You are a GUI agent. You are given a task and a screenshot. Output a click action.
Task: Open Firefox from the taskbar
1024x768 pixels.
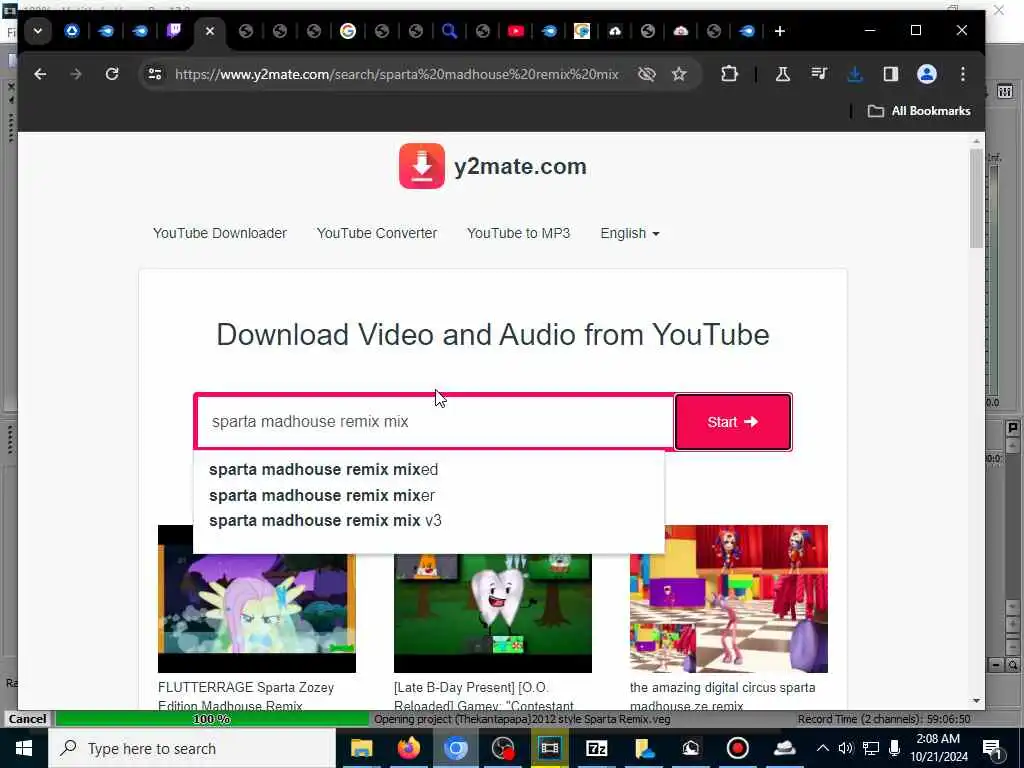pyautogui.click(x=409, y=748)
